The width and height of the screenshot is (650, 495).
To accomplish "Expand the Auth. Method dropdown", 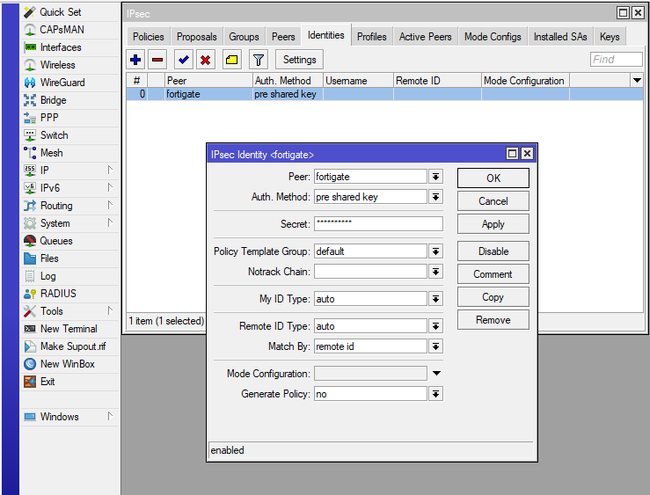I will pos(436,197).
